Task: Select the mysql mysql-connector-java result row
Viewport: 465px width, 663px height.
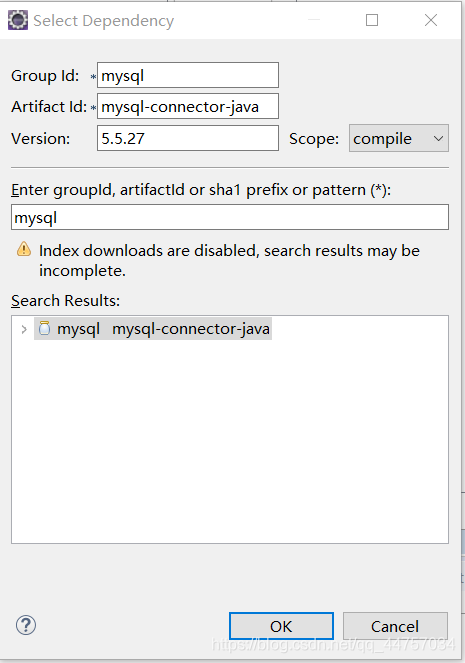Action: [153, 329]
